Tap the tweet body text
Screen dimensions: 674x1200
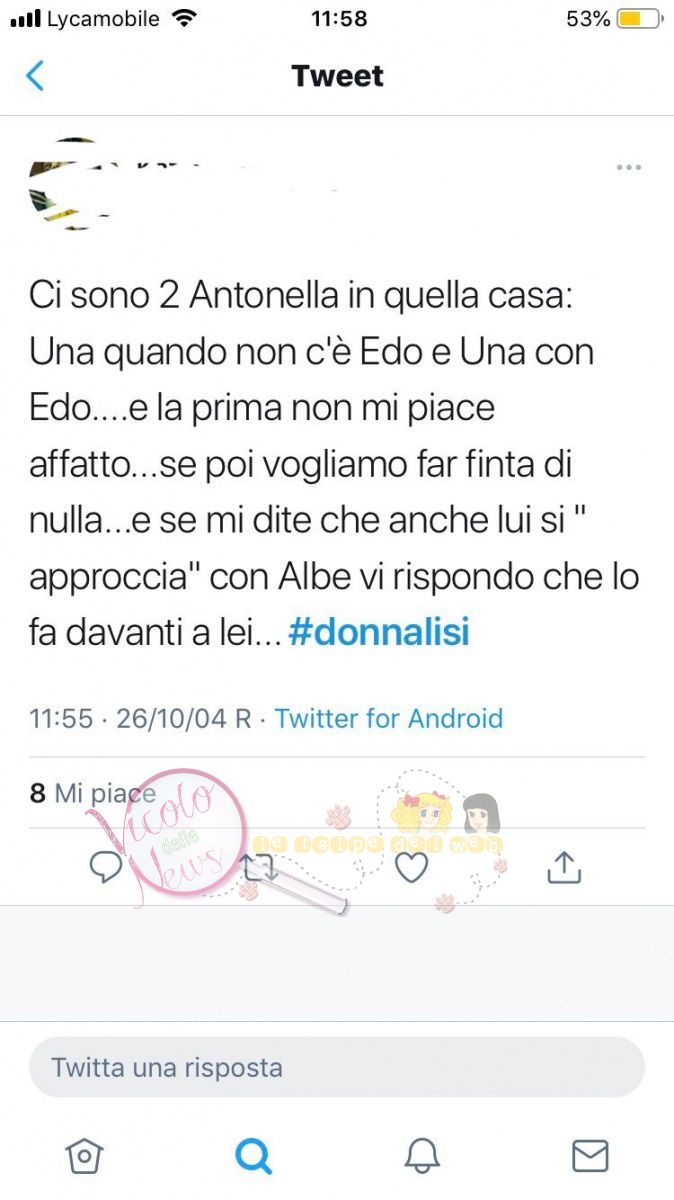point(334,465)
